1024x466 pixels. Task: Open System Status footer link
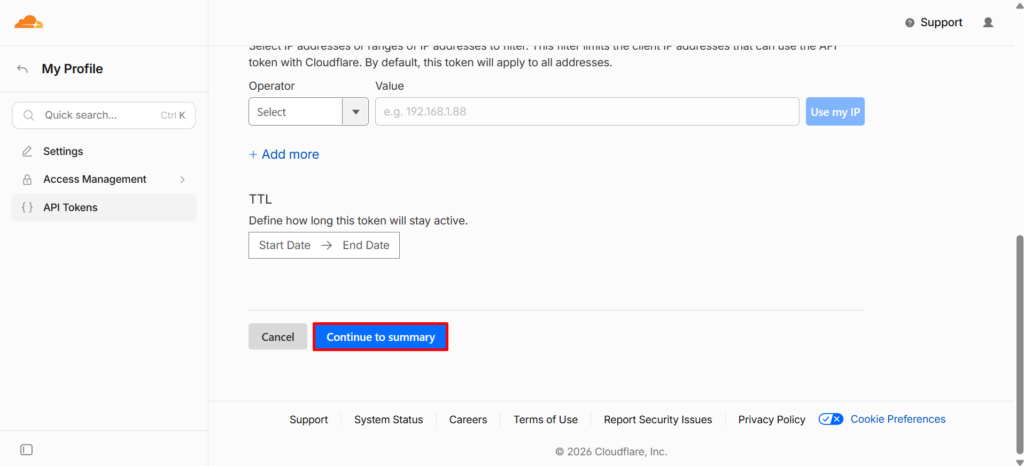(389, 420)
